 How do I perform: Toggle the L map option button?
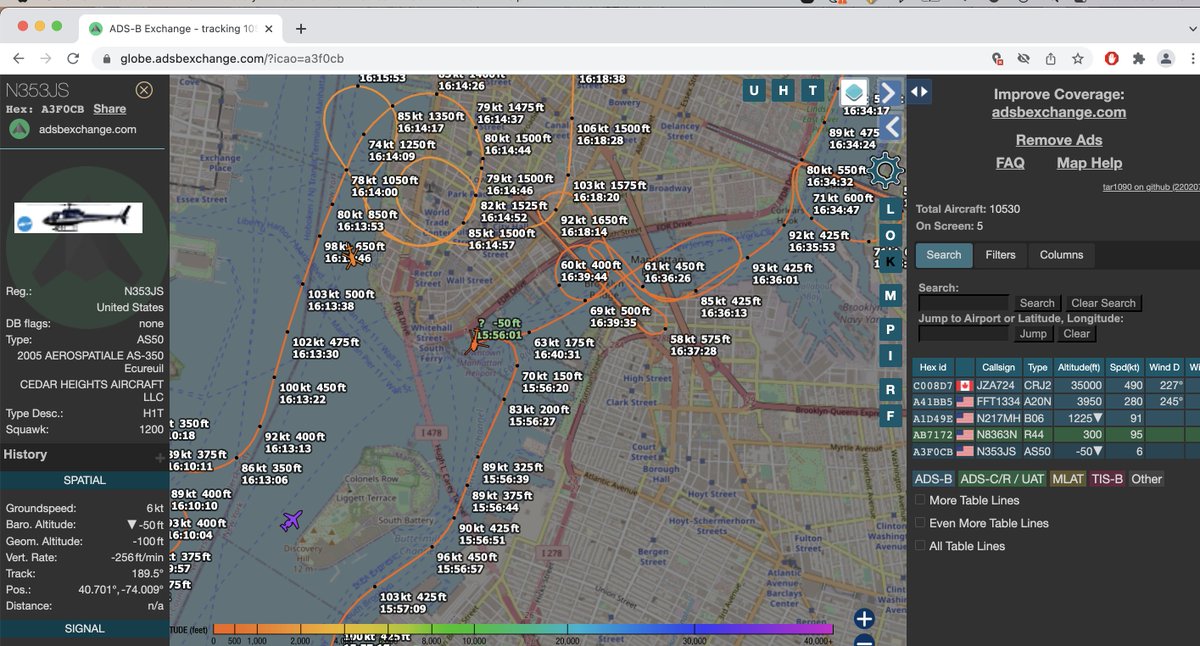tap(890, 209)
